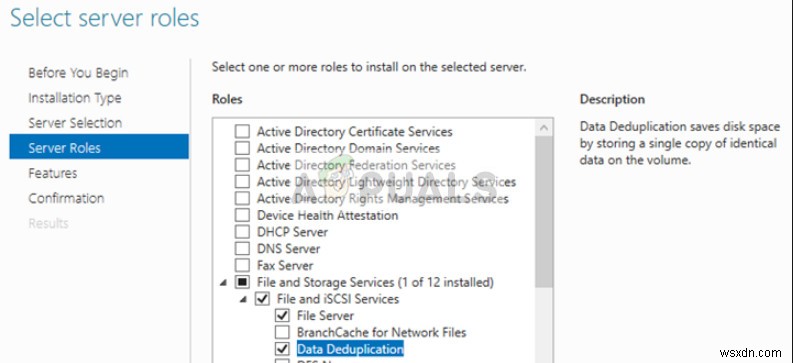Enable Active Directory Lightweight Directory Services checkbox

[243, 182]
